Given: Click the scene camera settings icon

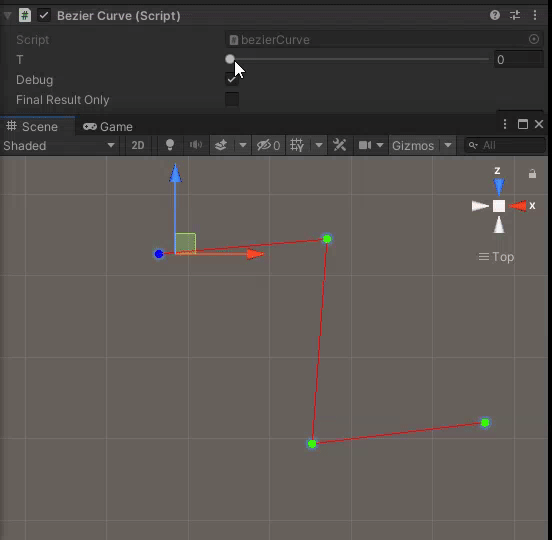Looking at the screenshot, I should pyautogui.click(x=365, y=145).
